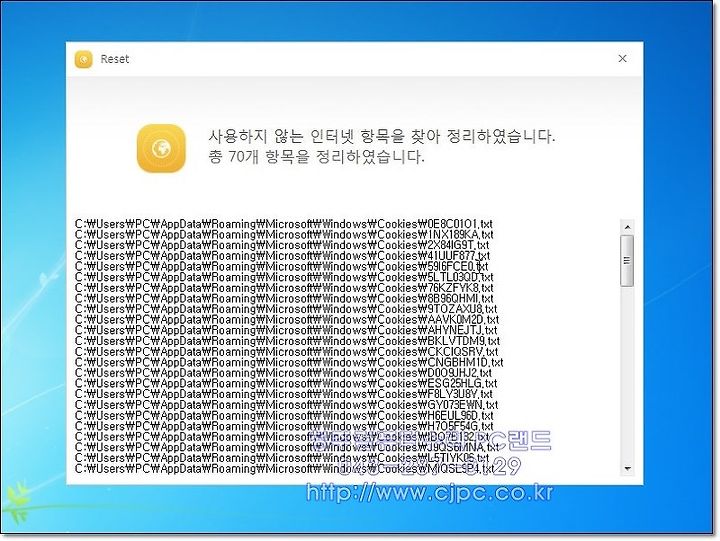Select the Cookies\41UUF877.txt row
This screenshot has height=541, width=720.
[282, 256]
